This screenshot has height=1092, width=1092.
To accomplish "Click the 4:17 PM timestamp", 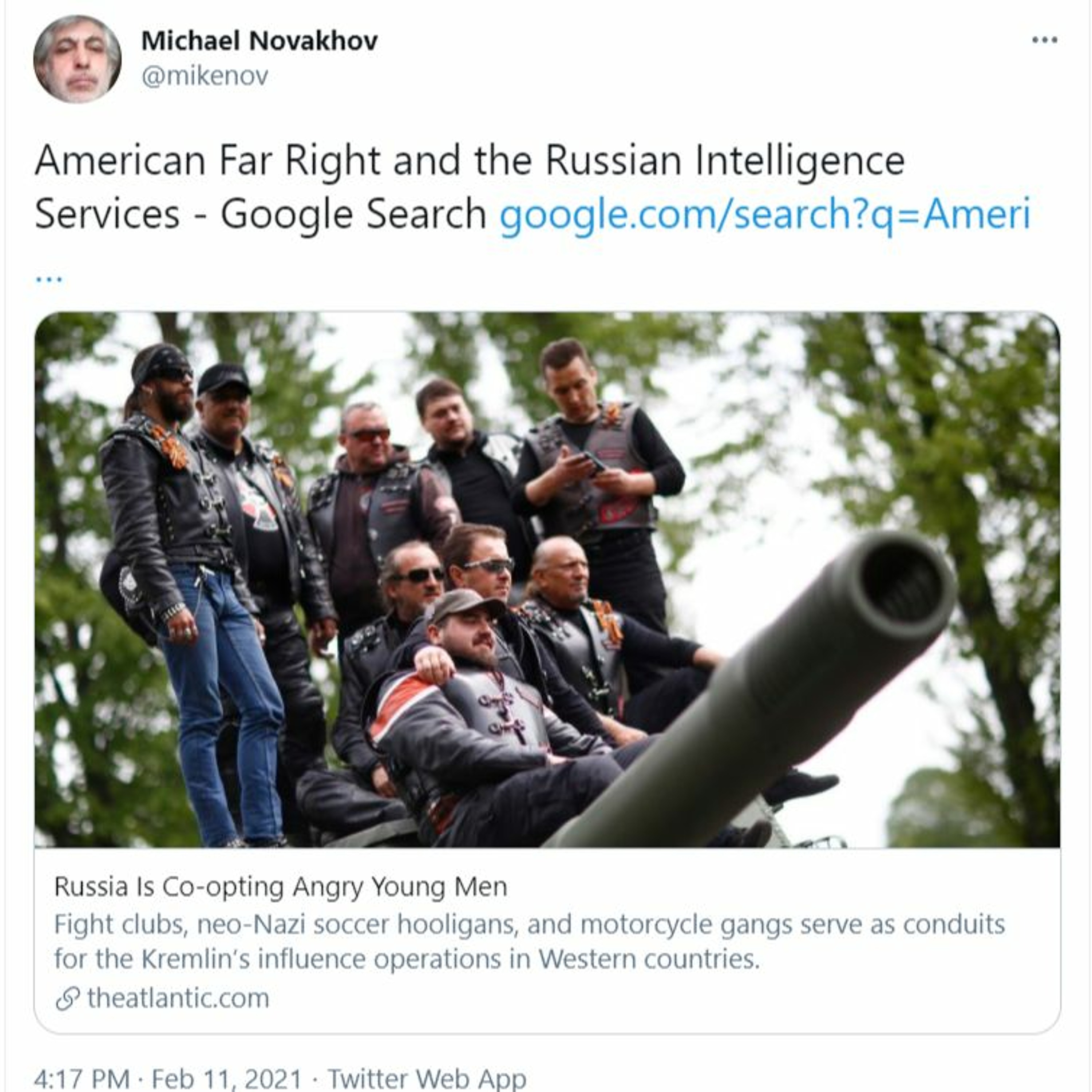I will (82, 1078).
